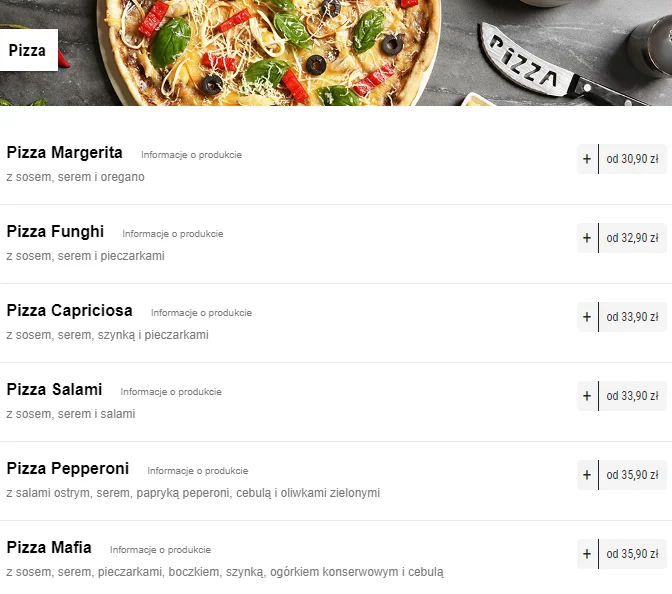
Task: Click the pizza banner photo
Action: pyautogui.click(x=336, y=53)
